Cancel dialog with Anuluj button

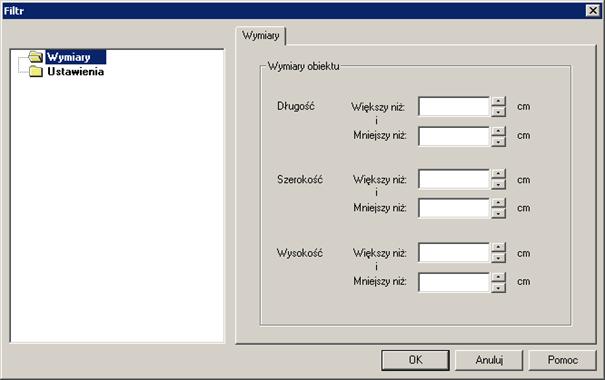point(489,360)
